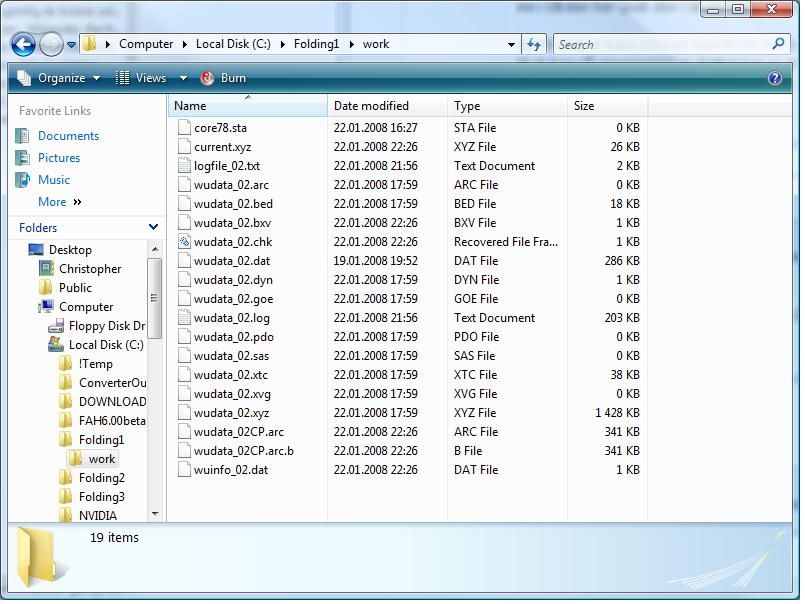This screenshot has width=805, height=604.
Task: Select Christopher in the folder tree
Action: [x=90, y=269]
